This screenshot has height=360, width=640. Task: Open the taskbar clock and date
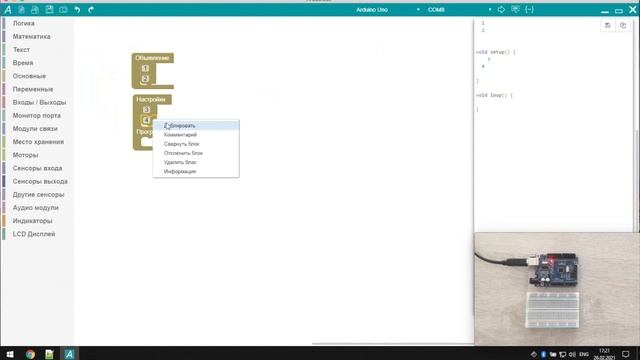pyautogui.click(x=604, y=354)
